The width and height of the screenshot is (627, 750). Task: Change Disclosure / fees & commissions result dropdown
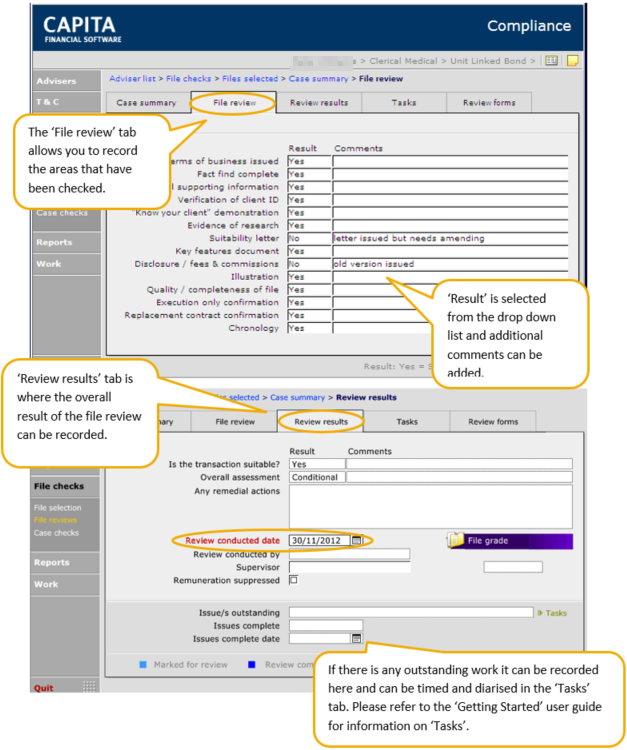309,264
